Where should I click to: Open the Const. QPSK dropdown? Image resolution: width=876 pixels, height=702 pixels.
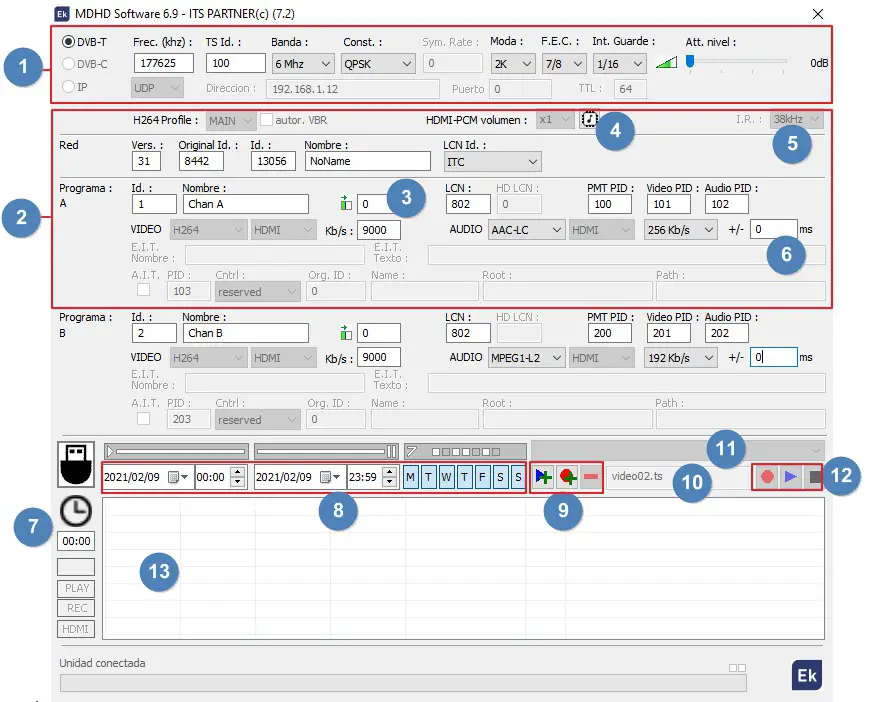[378, 63]
